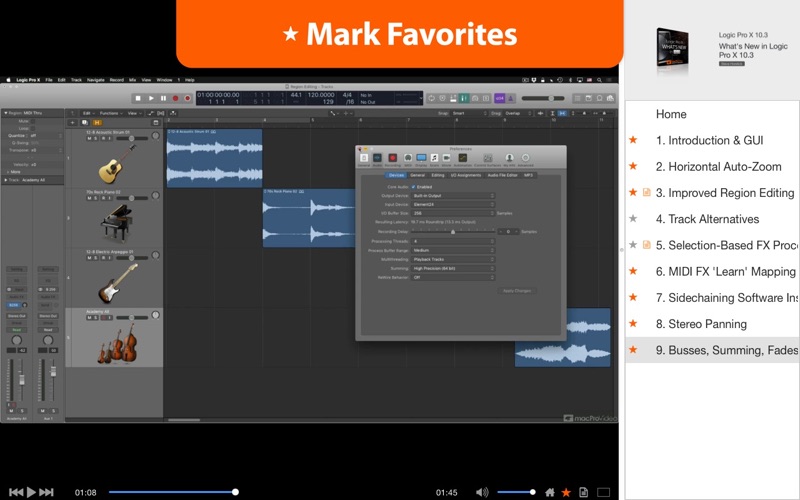Screen dimensions: 800x500
Task: Open Automation preferences icon
Action: click(462, 160)
